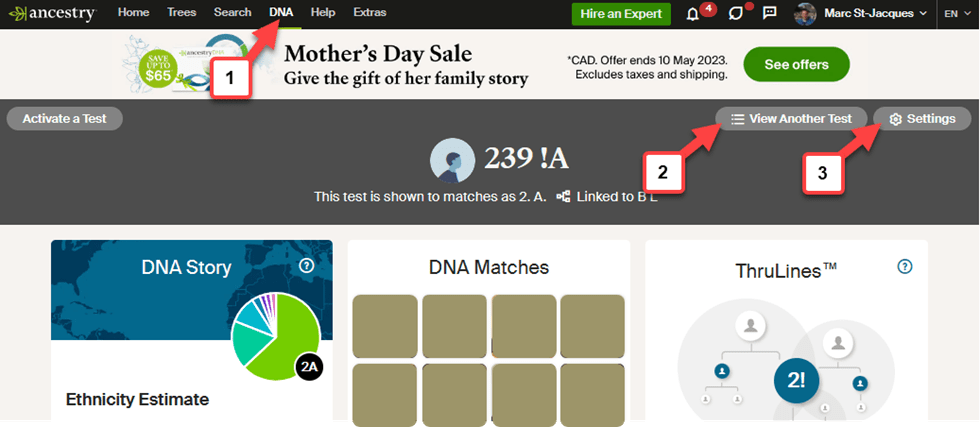Click the Ancestry logo

[x=50, y=13]
